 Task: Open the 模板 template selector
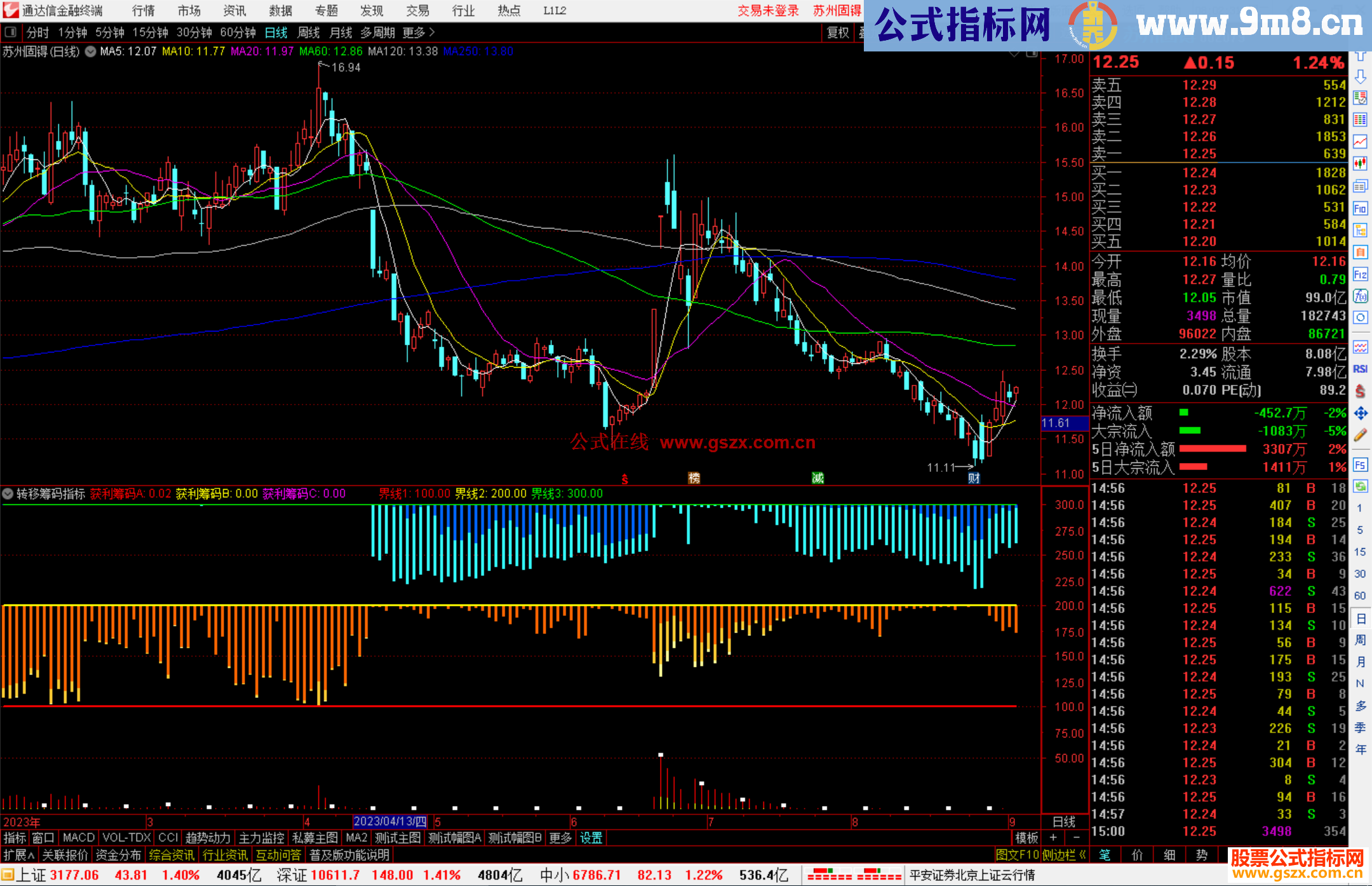(1026, 838)
